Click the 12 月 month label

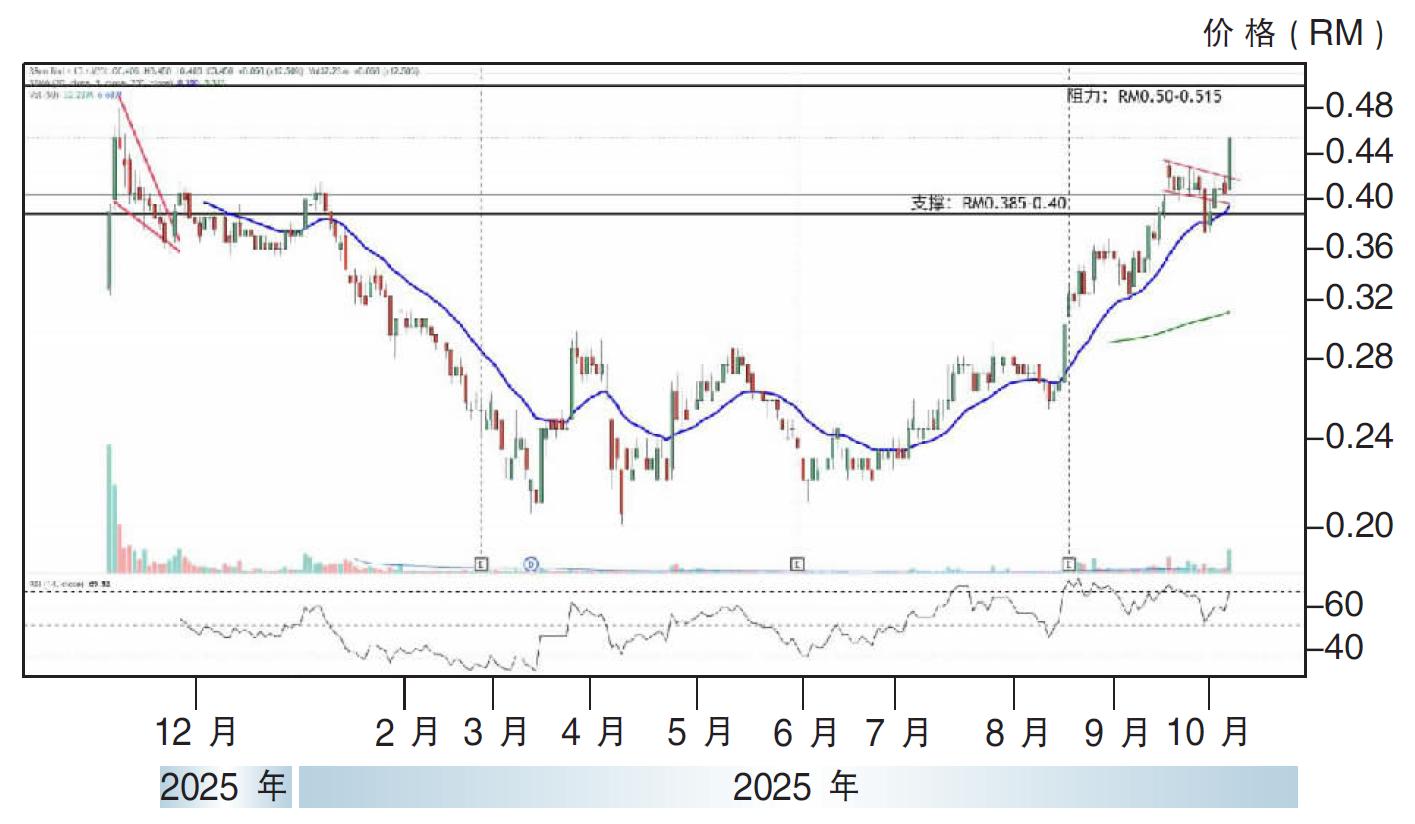tap(197, 733)
